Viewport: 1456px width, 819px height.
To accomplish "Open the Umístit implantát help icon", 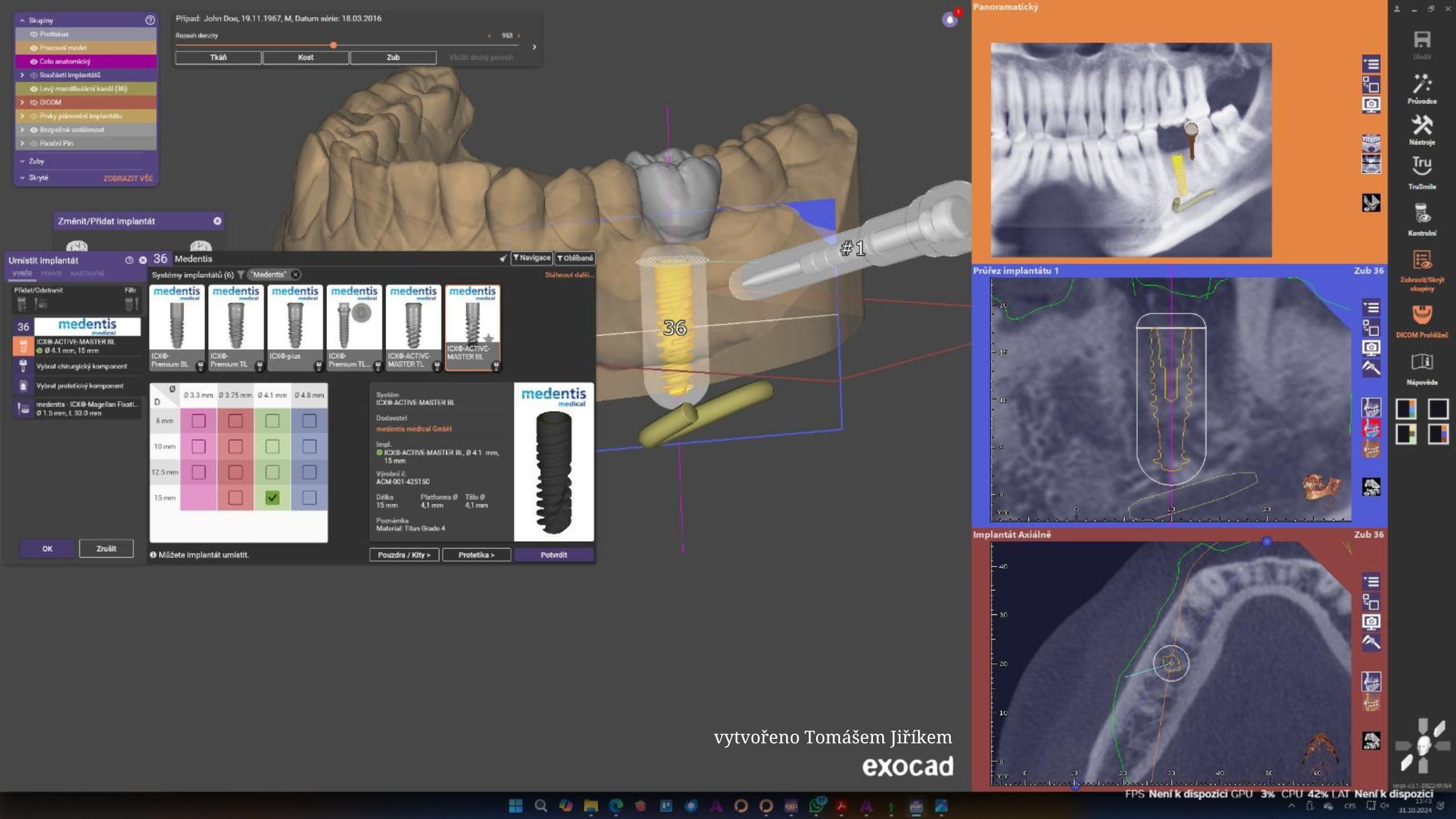I will (129, 260).
